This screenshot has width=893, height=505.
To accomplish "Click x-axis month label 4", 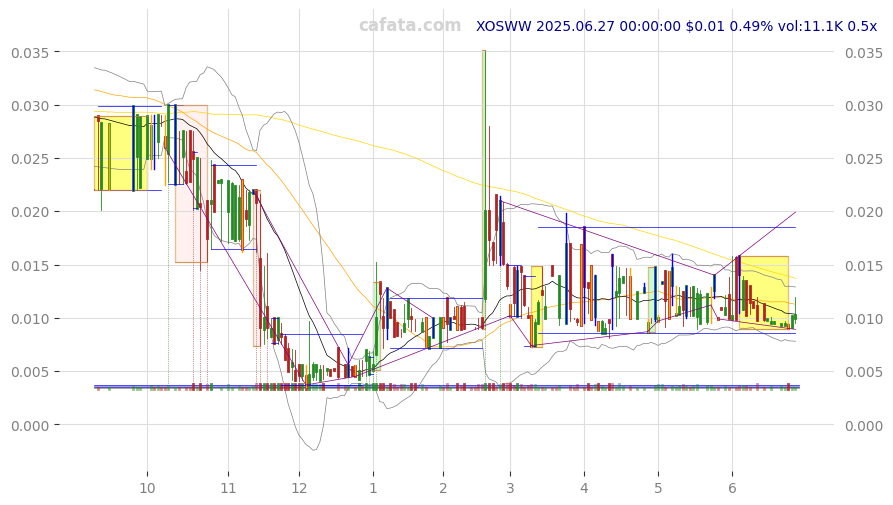I will pyautogui.click(x=584, y=488).
